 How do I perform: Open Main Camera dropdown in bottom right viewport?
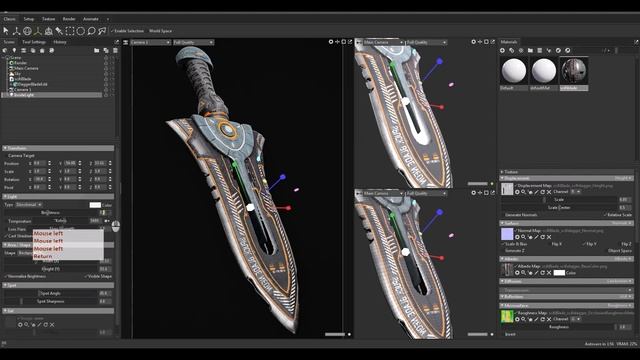[383, 193]
